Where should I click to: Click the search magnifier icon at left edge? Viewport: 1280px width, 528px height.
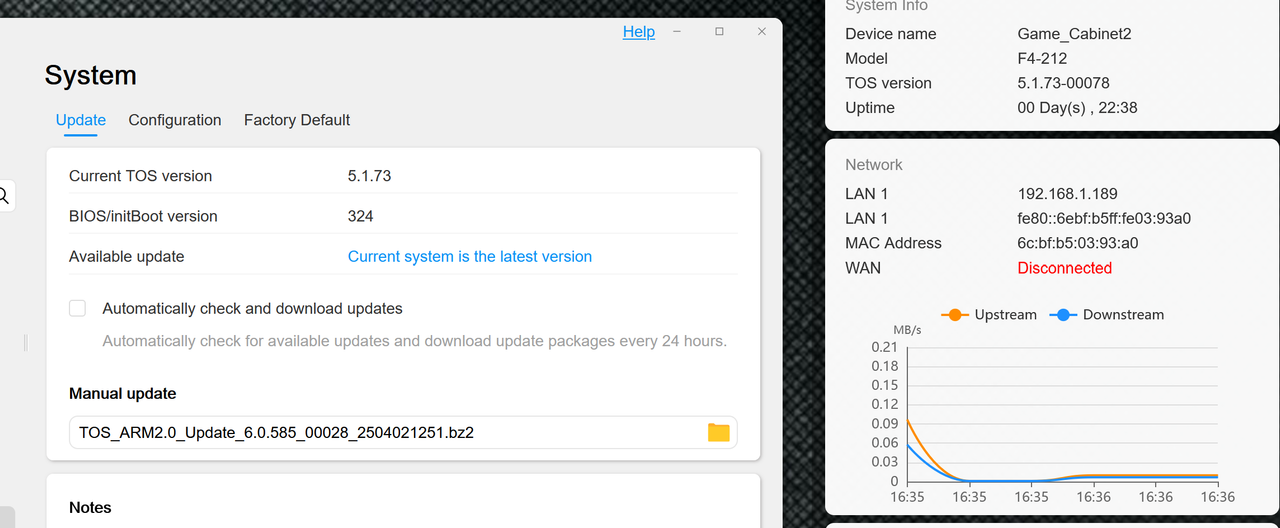tap(4, 195)
